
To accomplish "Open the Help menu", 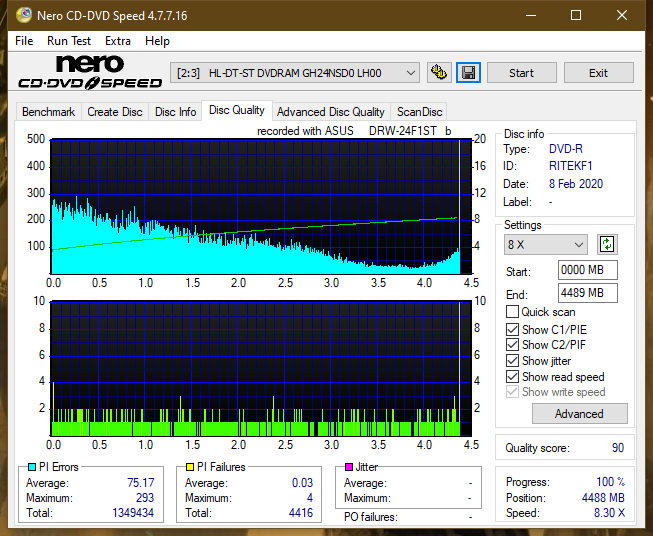I will 157,41.
